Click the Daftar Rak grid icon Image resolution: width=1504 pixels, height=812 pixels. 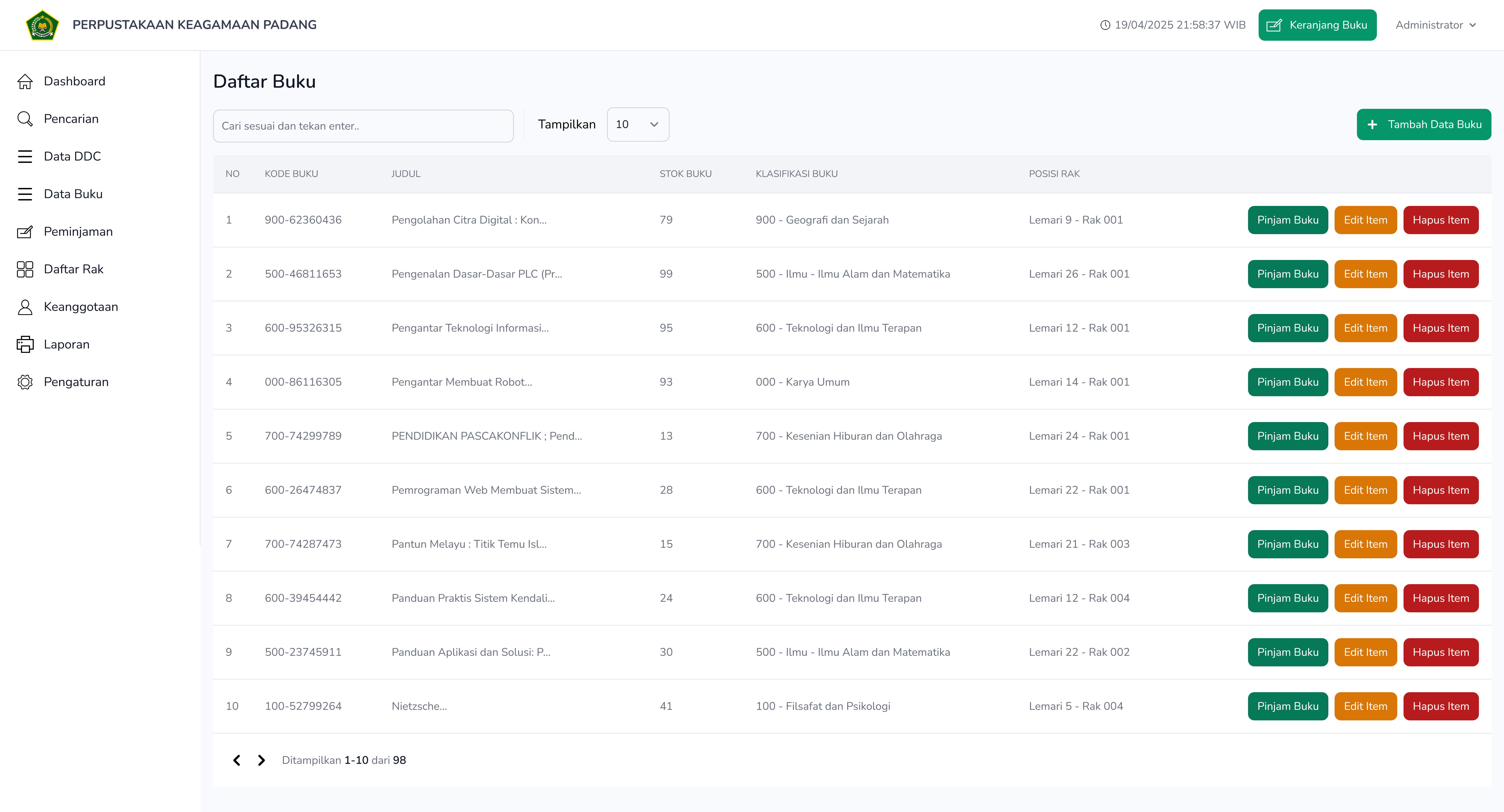pyautogui.click(x=25, y=269)
